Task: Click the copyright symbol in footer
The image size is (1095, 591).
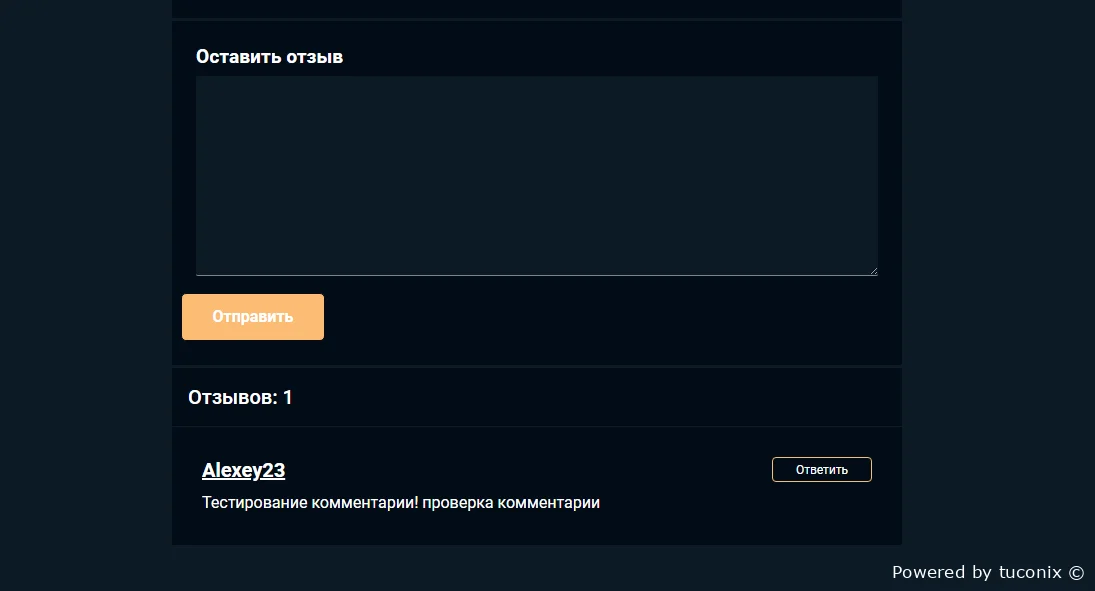Action: [x=1076, y=573]
